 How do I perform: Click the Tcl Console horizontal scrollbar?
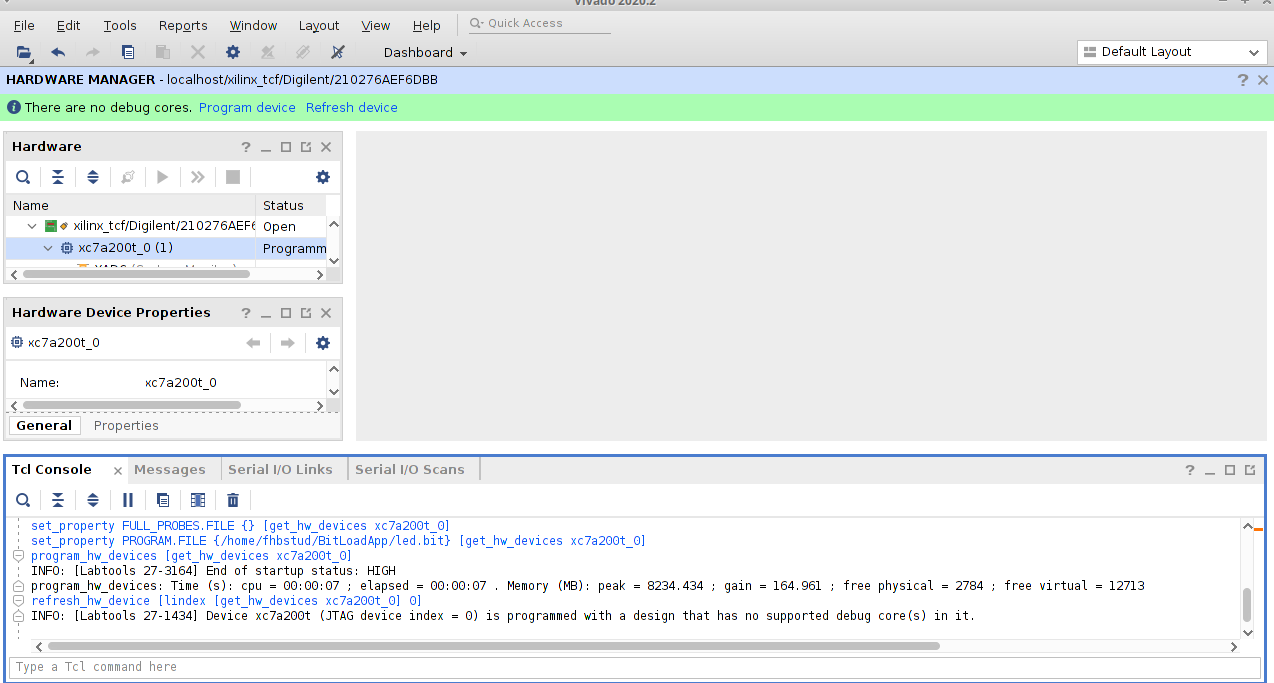click(480, 646)
